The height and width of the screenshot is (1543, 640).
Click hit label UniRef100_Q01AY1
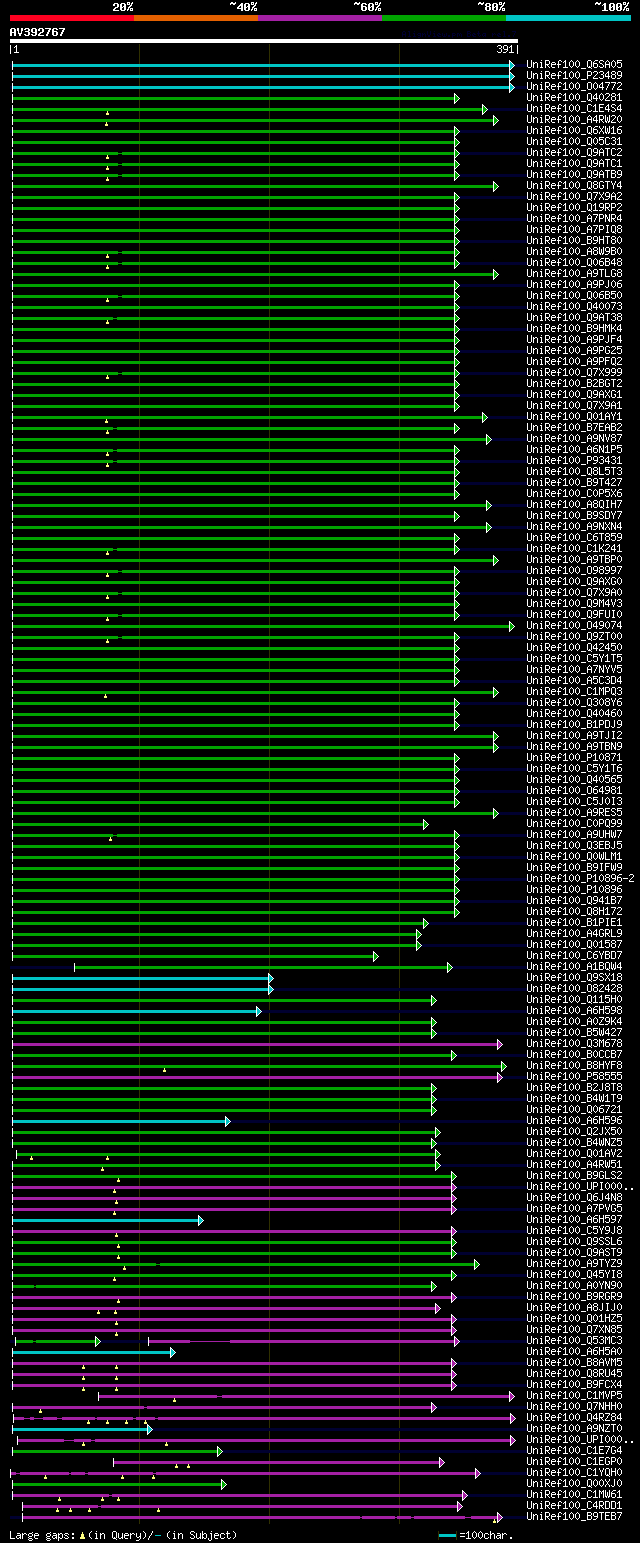point(574,416)
